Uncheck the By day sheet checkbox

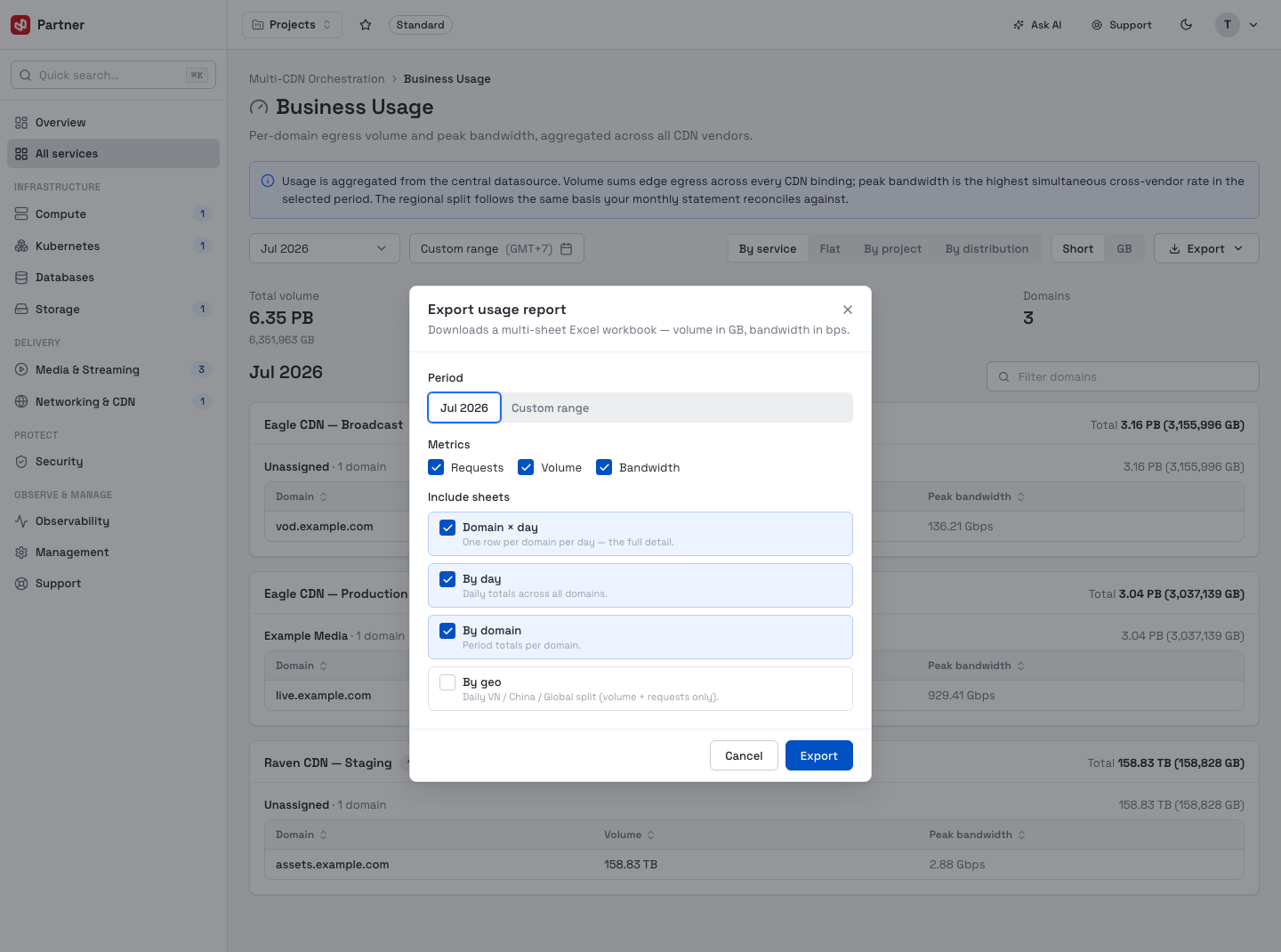[447, 579]
